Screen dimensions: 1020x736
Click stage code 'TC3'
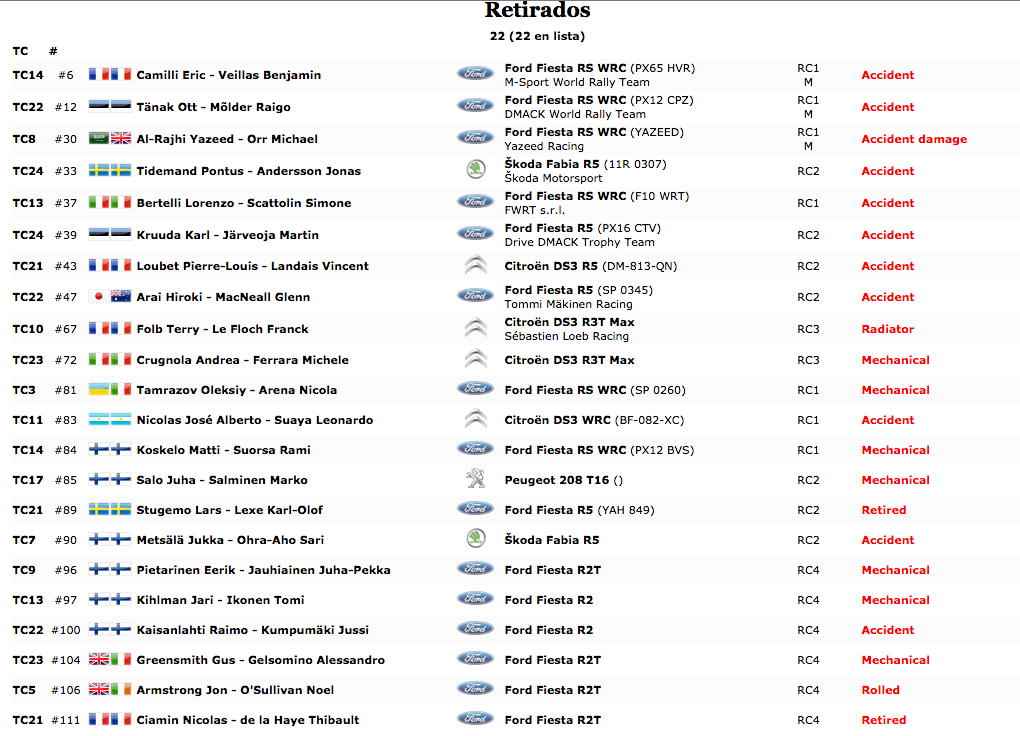coord(24,390)
